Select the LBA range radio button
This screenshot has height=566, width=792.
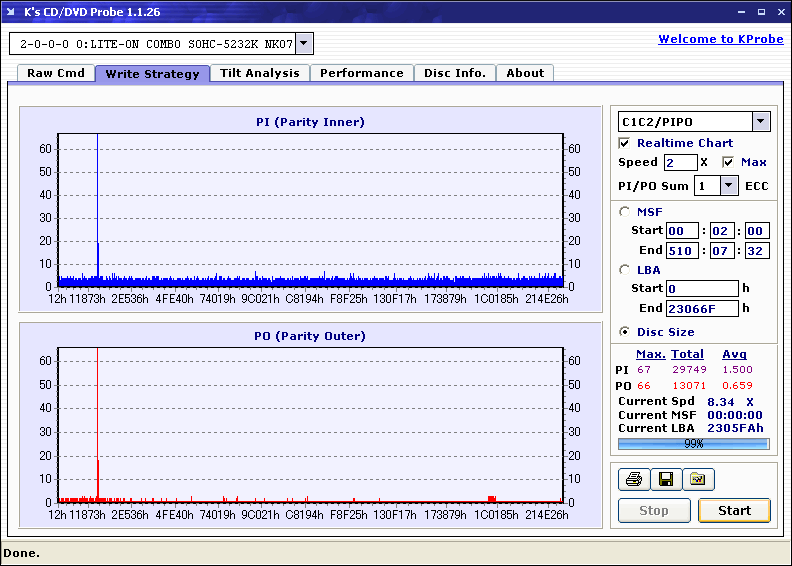click(625, 269)
